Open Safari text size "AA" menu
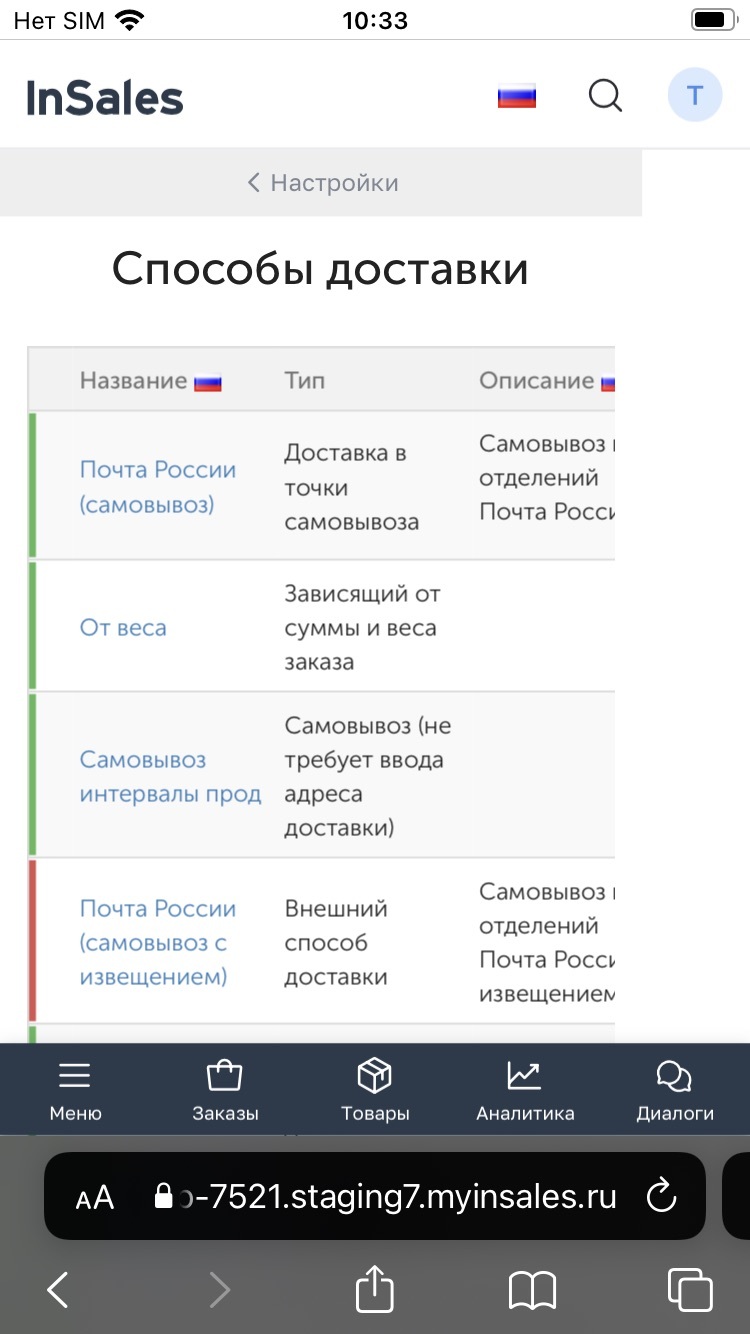The height and width of the screenshot is (1334, 750). point(95,1197)
